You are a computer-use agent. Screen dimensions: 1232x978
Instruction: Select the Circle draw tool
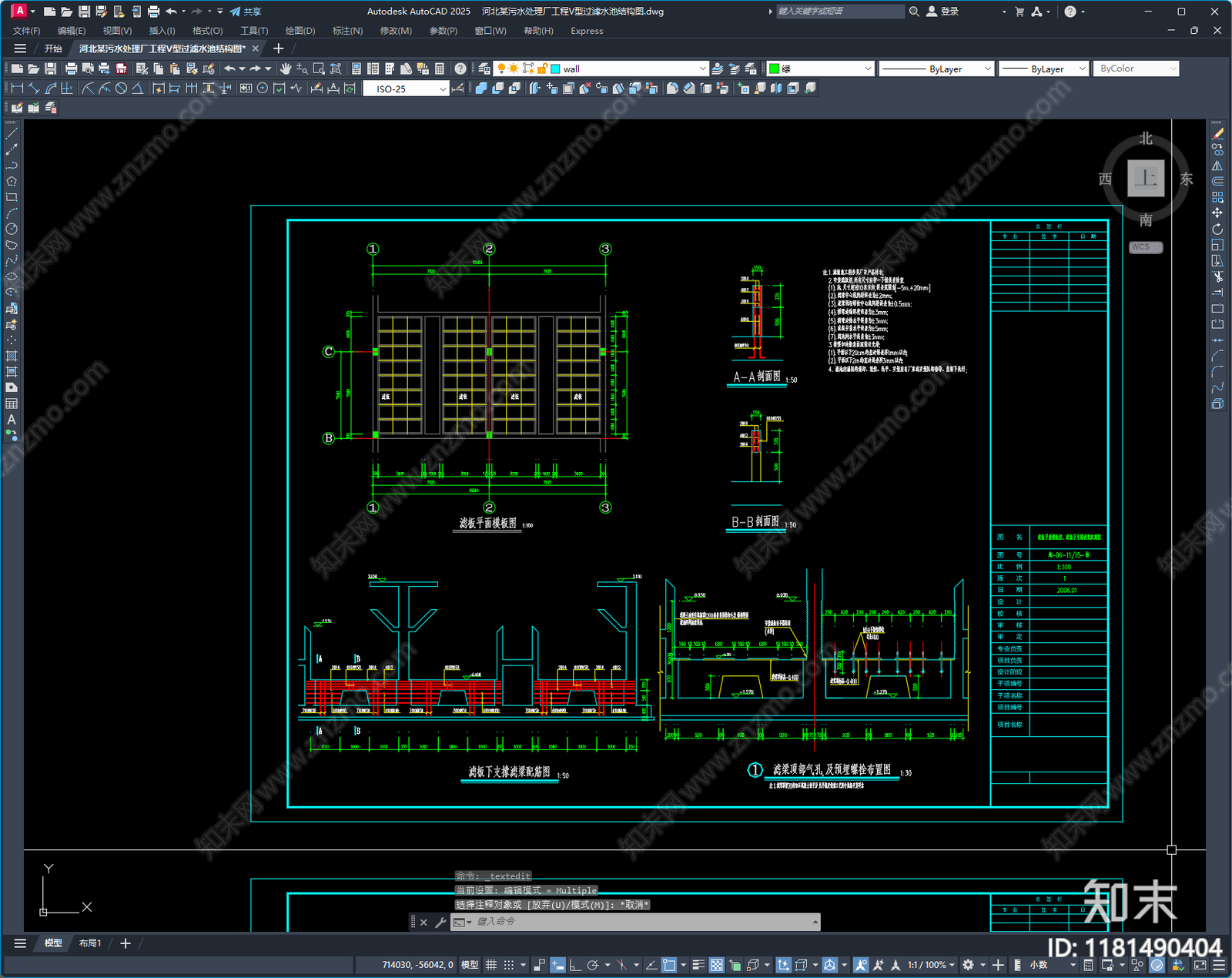click(12, 229)
